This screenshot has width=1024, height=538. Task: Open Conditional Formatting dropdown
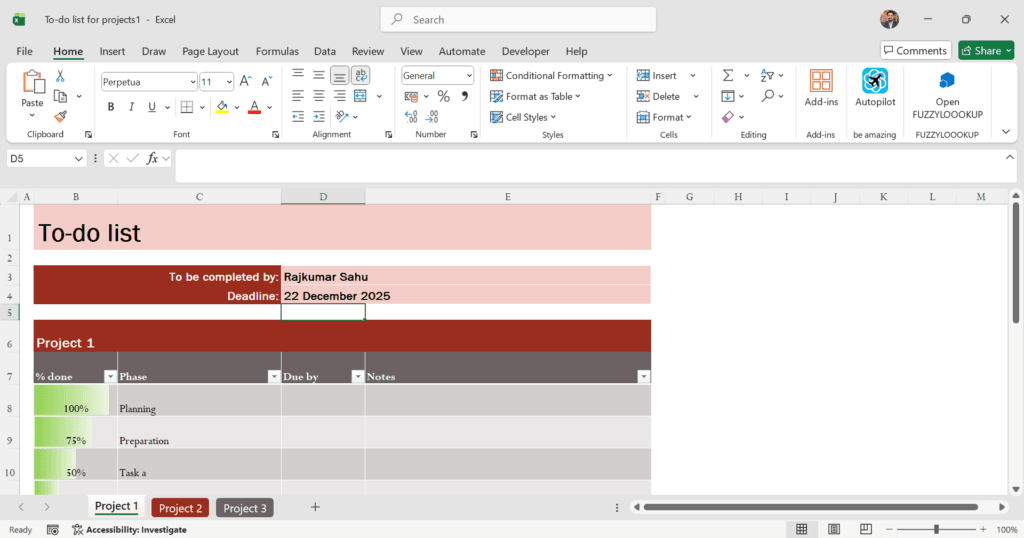(x=551, y=76)
